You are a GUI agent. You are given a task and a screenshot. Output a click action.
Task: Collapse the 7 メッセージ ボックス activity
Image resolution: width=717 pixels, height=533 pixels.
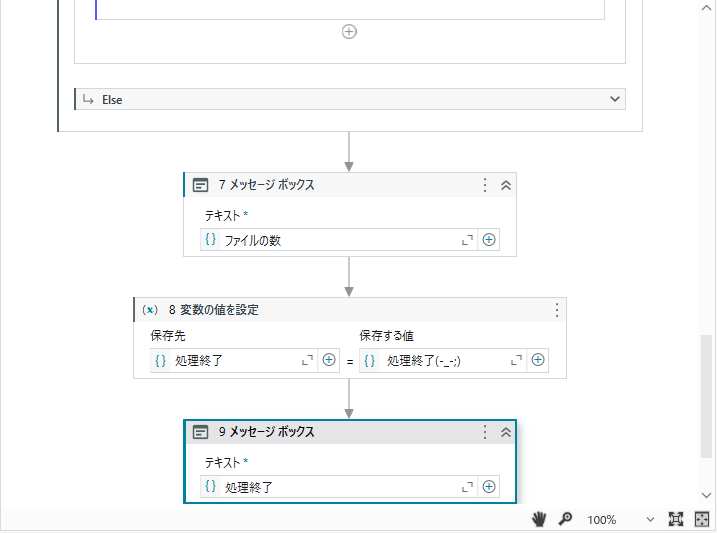coord(506,185)
